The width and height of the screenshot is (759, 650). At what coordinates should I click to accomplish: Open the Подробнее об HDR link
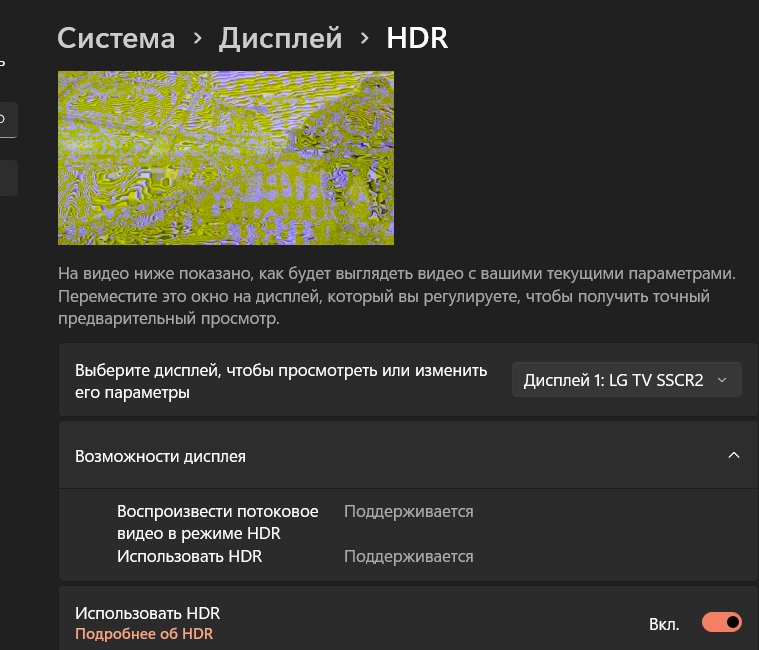tap(144, 634)
